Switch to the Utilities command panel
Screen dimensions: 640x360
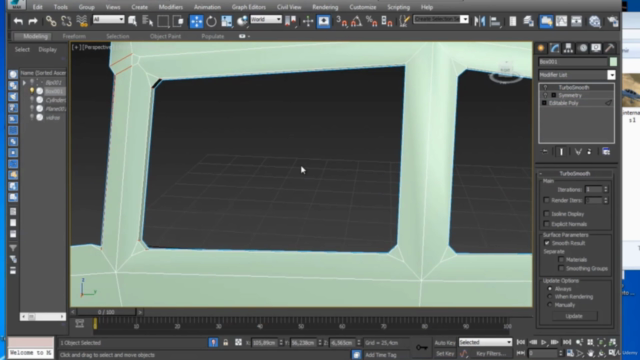click(610, 48)
